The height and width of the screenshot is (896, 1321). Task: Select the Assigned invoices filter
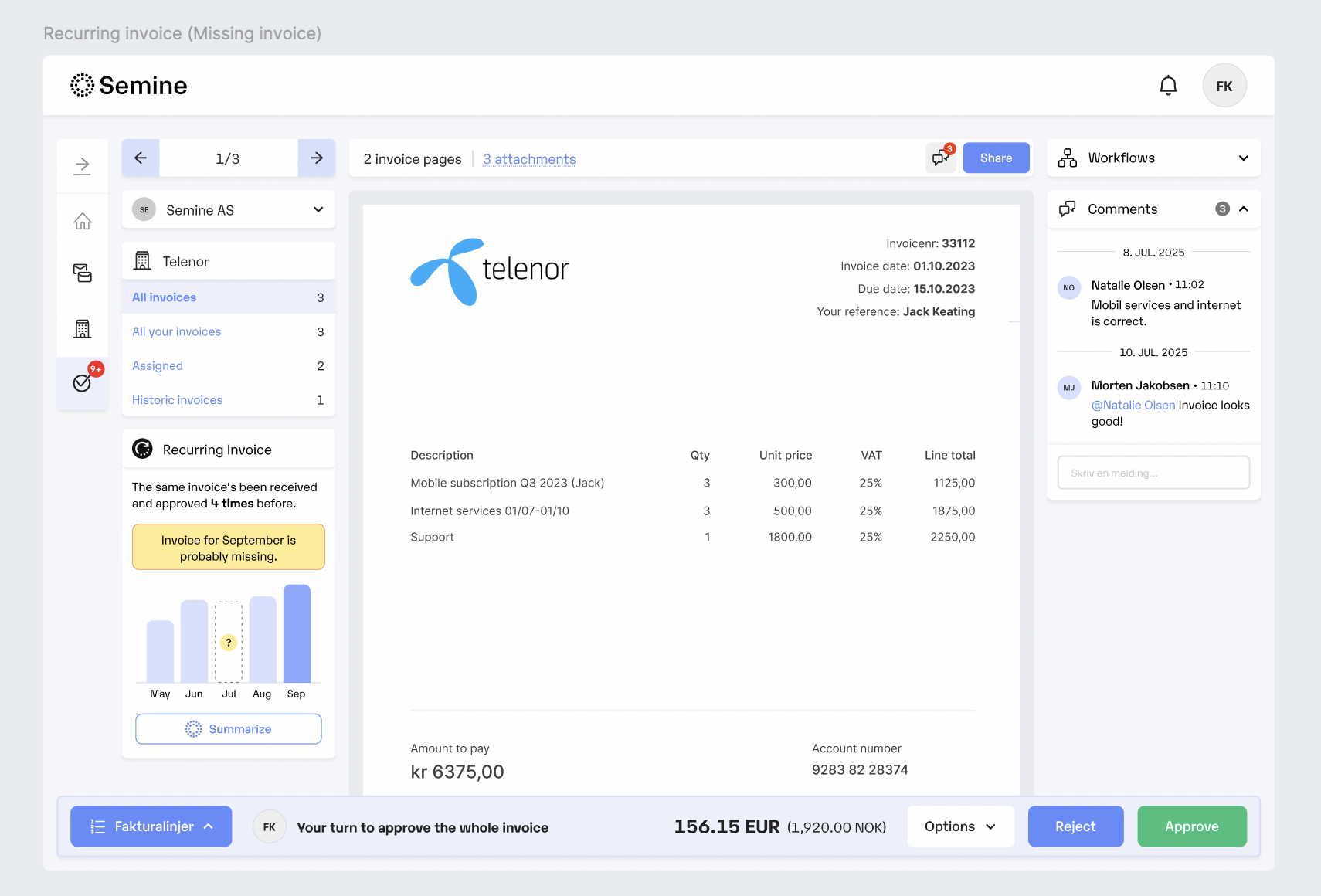tap(229, 365)
